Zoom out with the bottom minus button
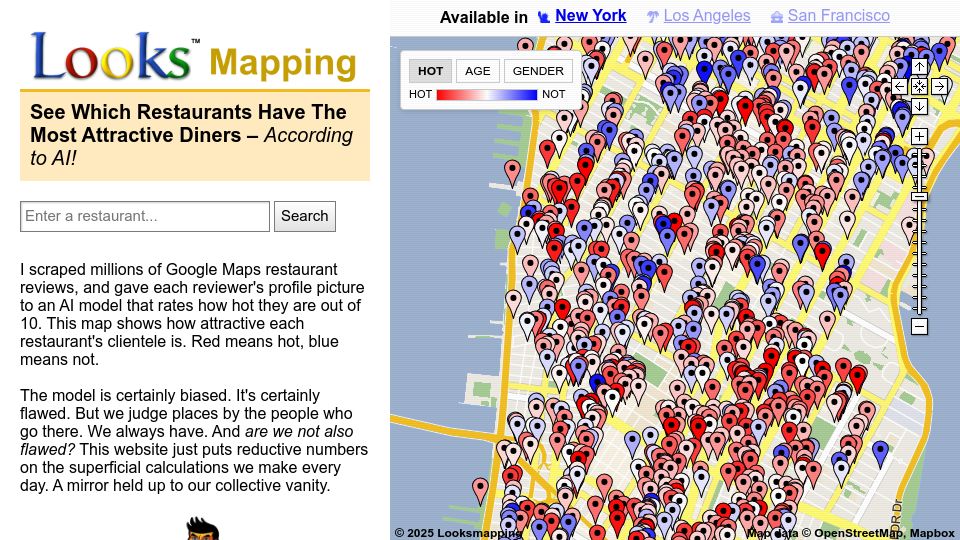This screenshot has width=960, height=540. point(919,326)
